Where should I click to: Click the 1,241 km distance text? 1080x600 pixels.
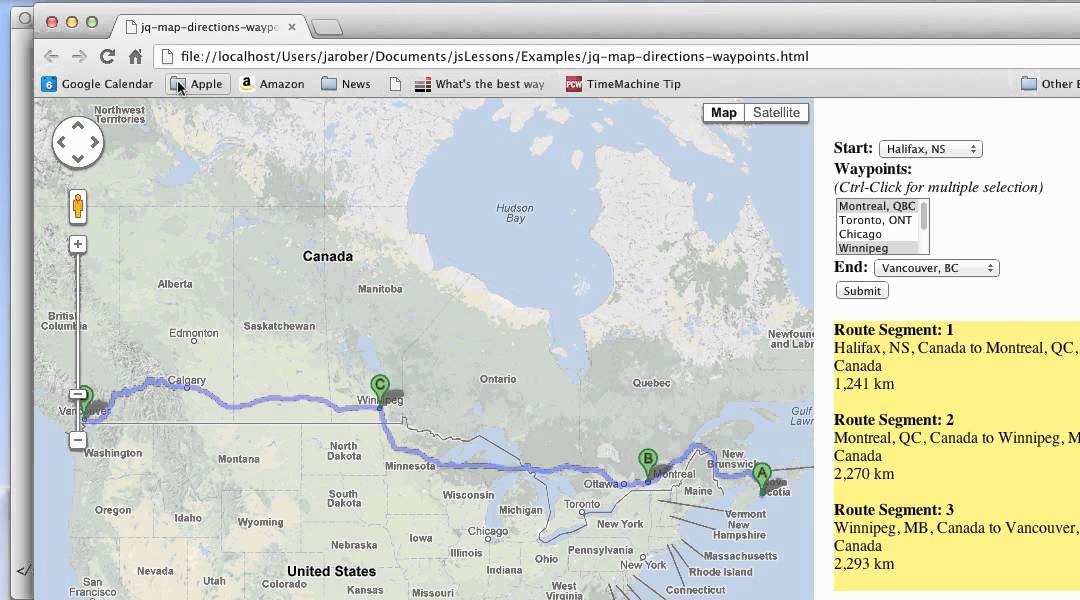(x=864, y=384)
